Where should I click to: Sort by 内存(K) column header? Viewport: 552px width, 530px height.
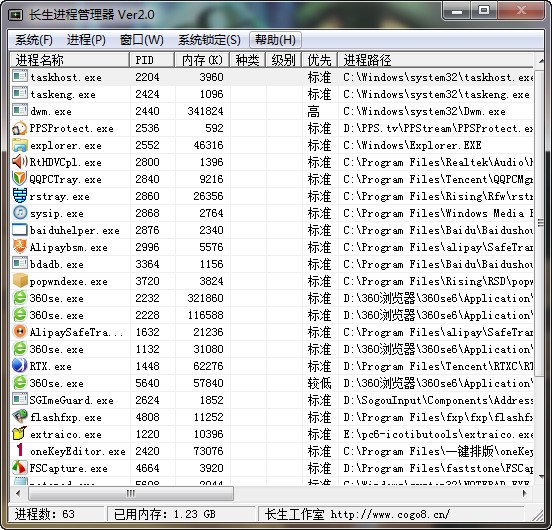pyautogui.click(x=202, y=60)
